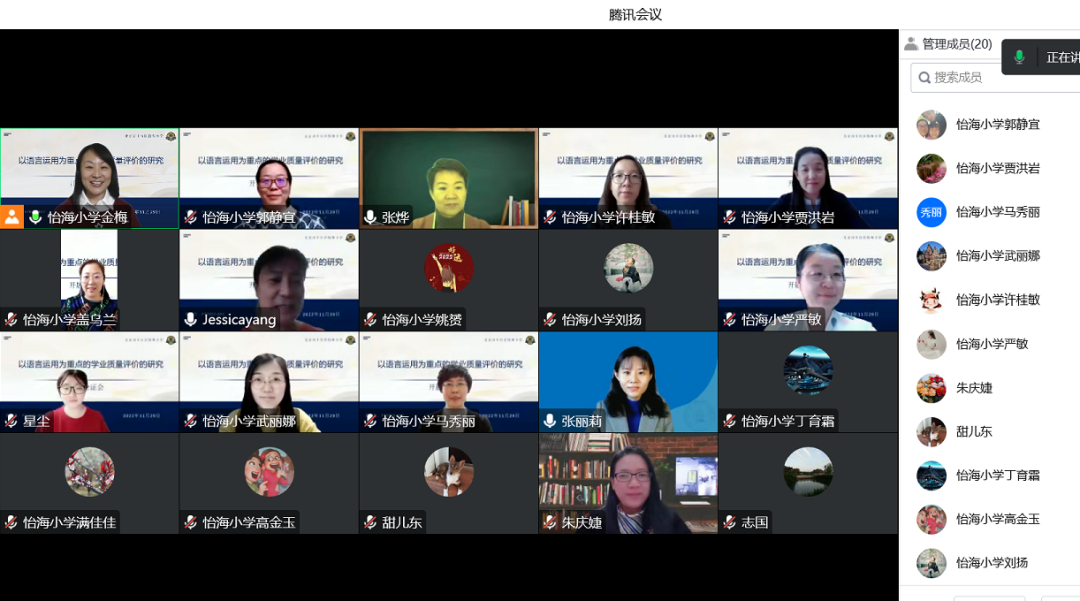
Task: Click the member icon beside 管理成员(20)
Action: 911,44
